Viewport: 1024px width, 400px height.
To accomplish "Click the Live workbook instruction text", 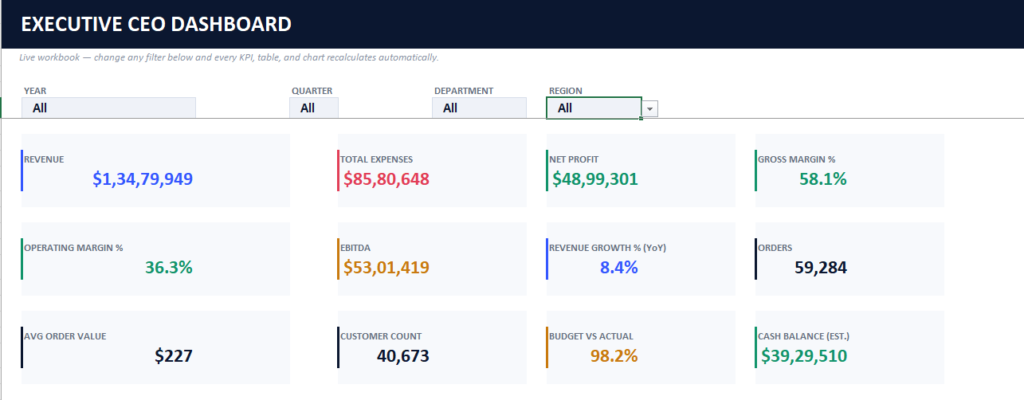I will click(x=229, y=58).
